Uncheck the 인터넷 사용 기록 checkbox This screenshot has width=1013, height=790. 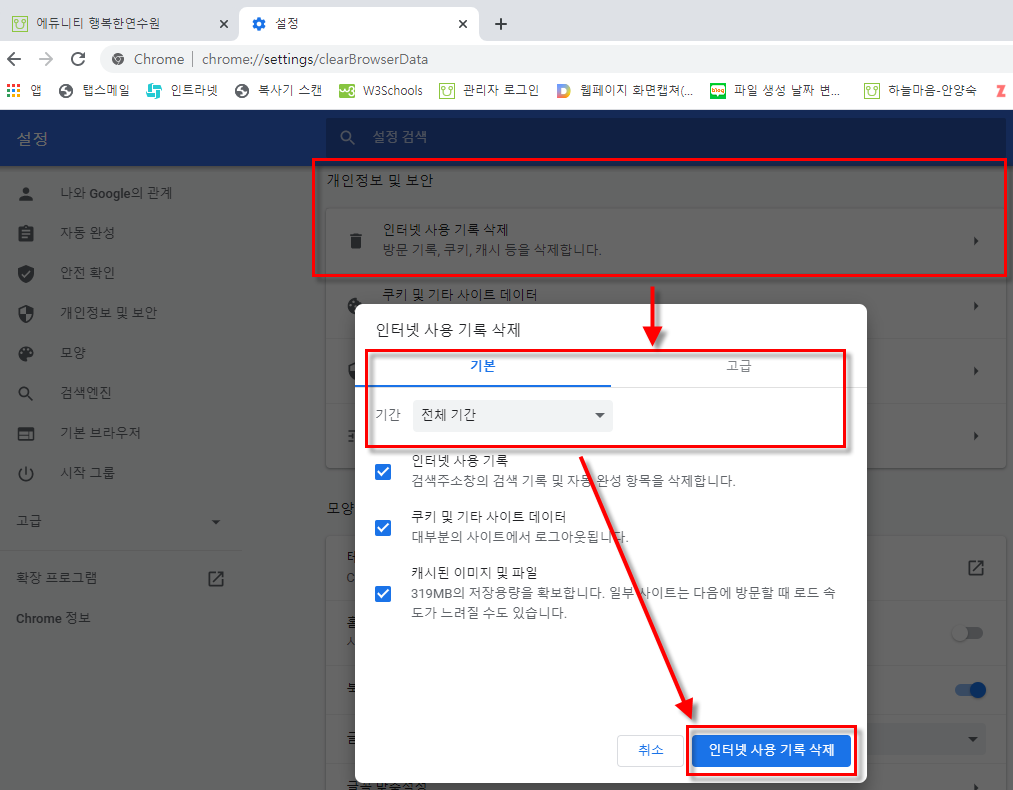(x=383, y=471)
